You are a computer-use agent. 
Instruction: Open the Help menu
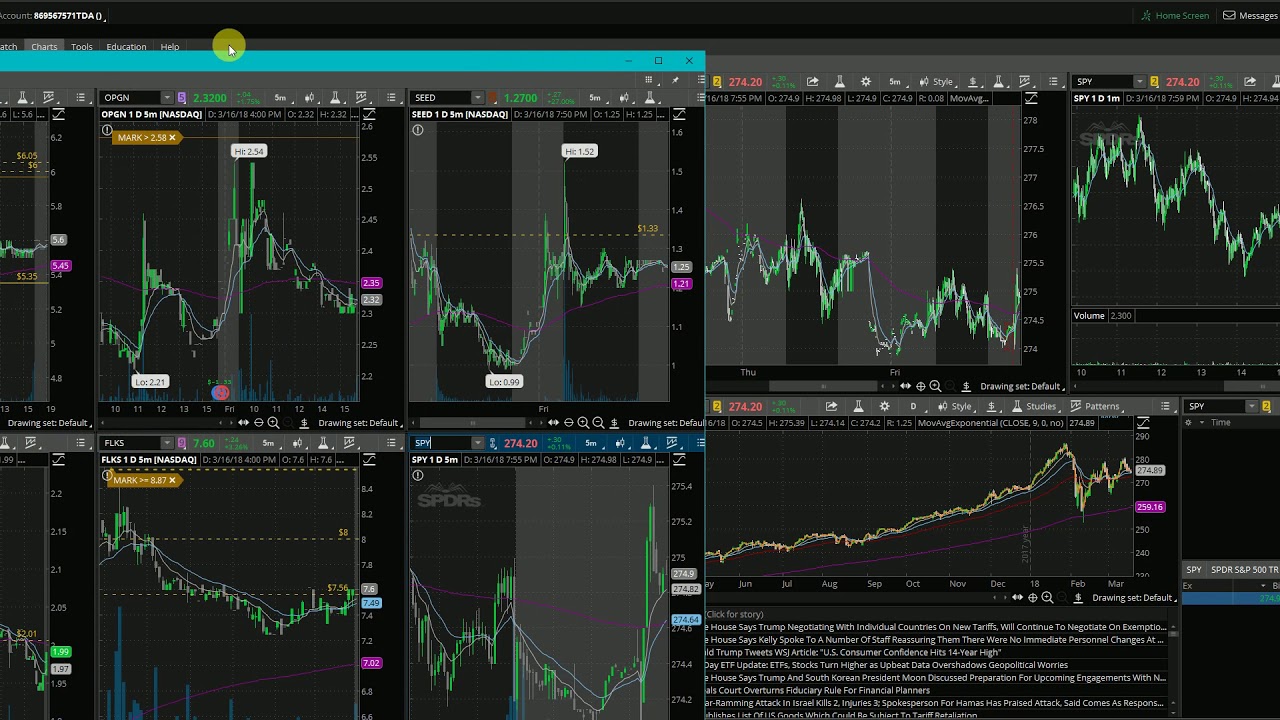click(170, 47)
